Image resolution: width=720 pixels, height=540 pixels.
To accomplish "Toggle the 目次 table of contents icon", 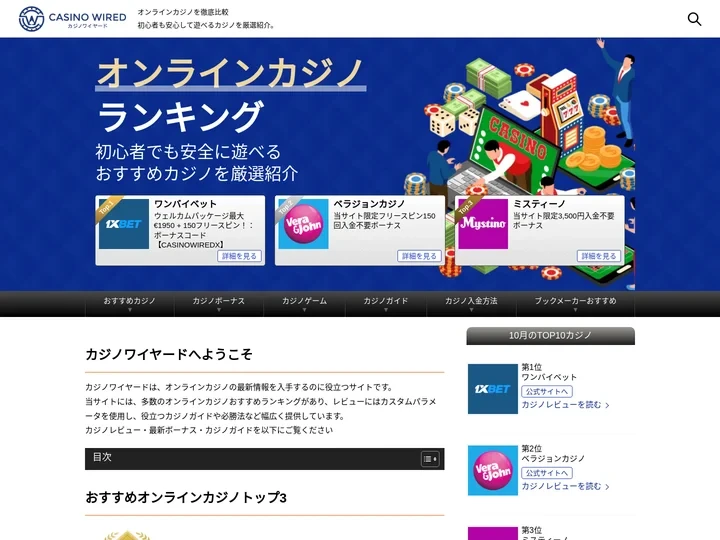I will coord(430,459).
